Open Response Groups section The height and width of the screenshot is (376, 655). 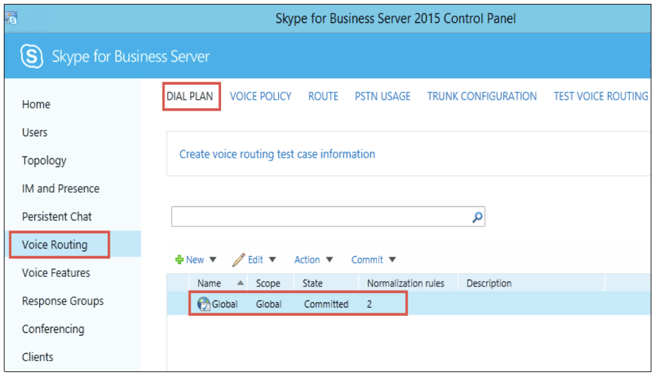pyautogui.click(x=63, y=301)
